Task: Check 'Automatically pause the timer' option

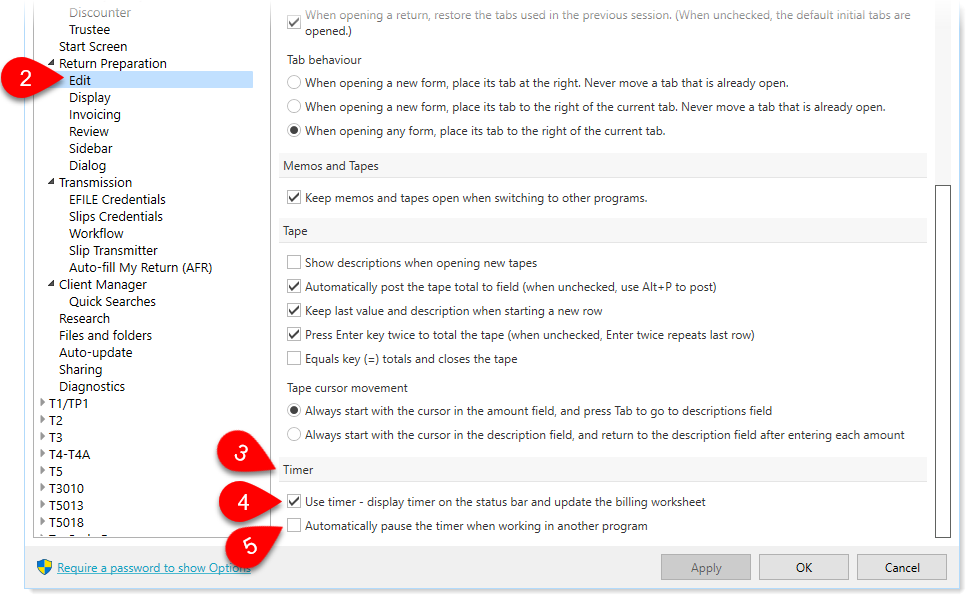Action: [x=294, y=525]
